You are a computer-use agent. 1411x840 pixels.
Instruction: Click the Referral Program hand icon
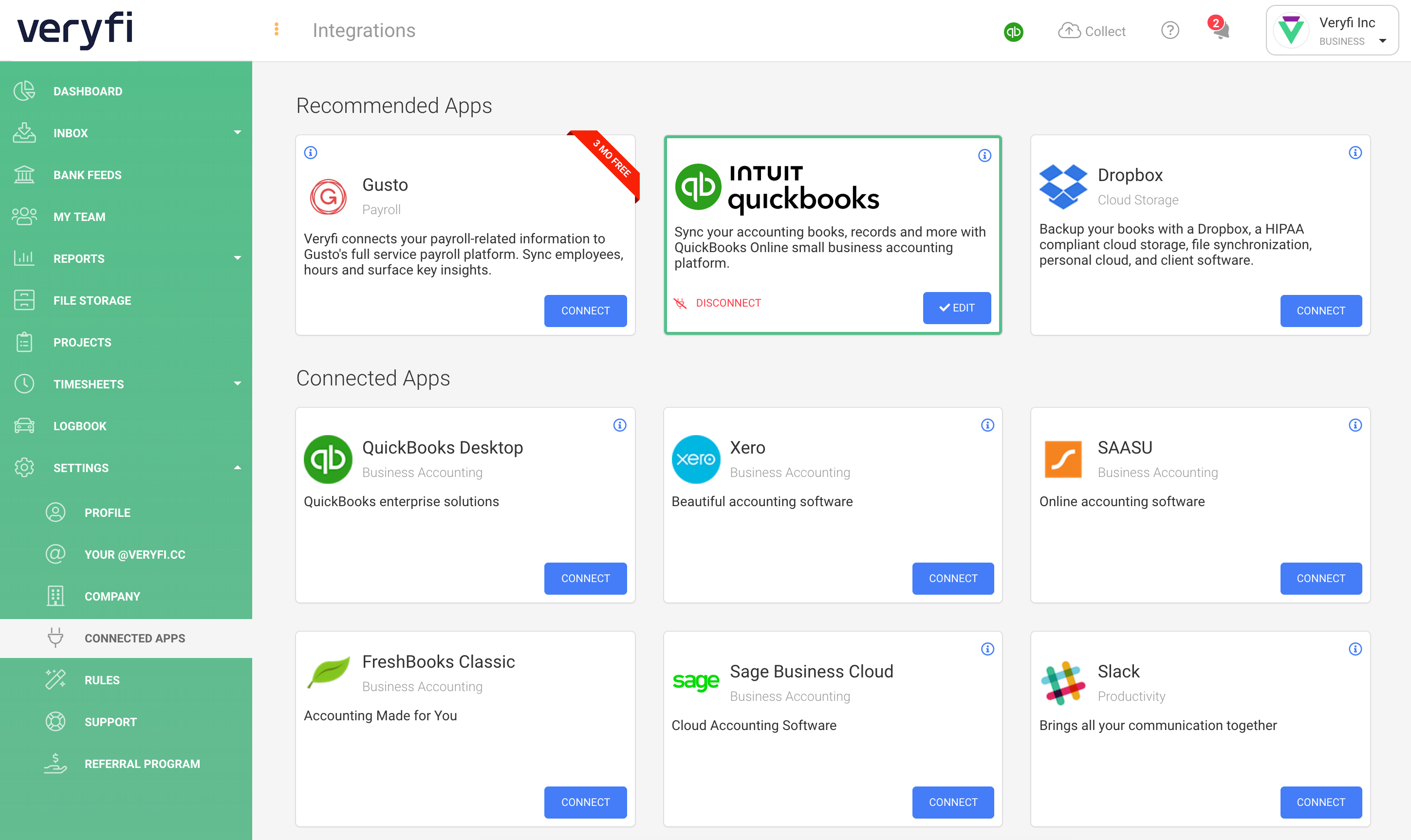tap(55, 764)
